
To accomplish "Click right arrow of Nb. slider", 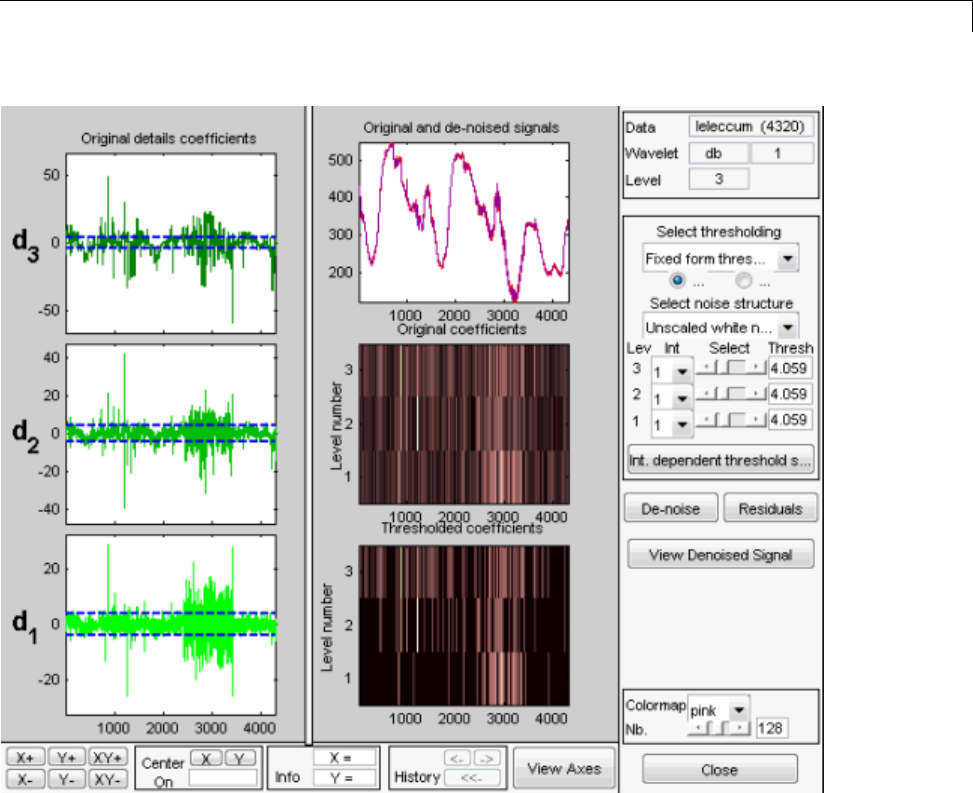I will tap(740, 727).
